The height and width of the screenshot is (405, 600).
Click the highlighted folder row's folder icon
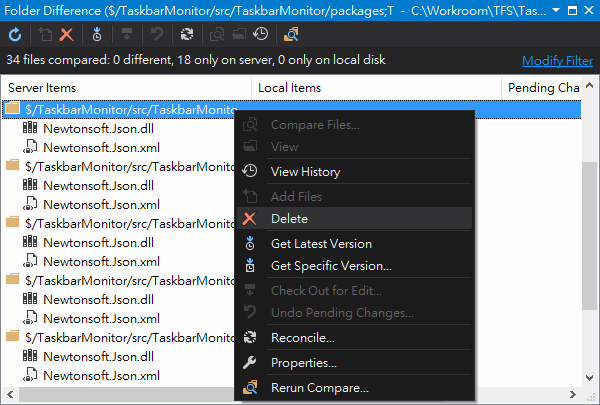point(13,108)
